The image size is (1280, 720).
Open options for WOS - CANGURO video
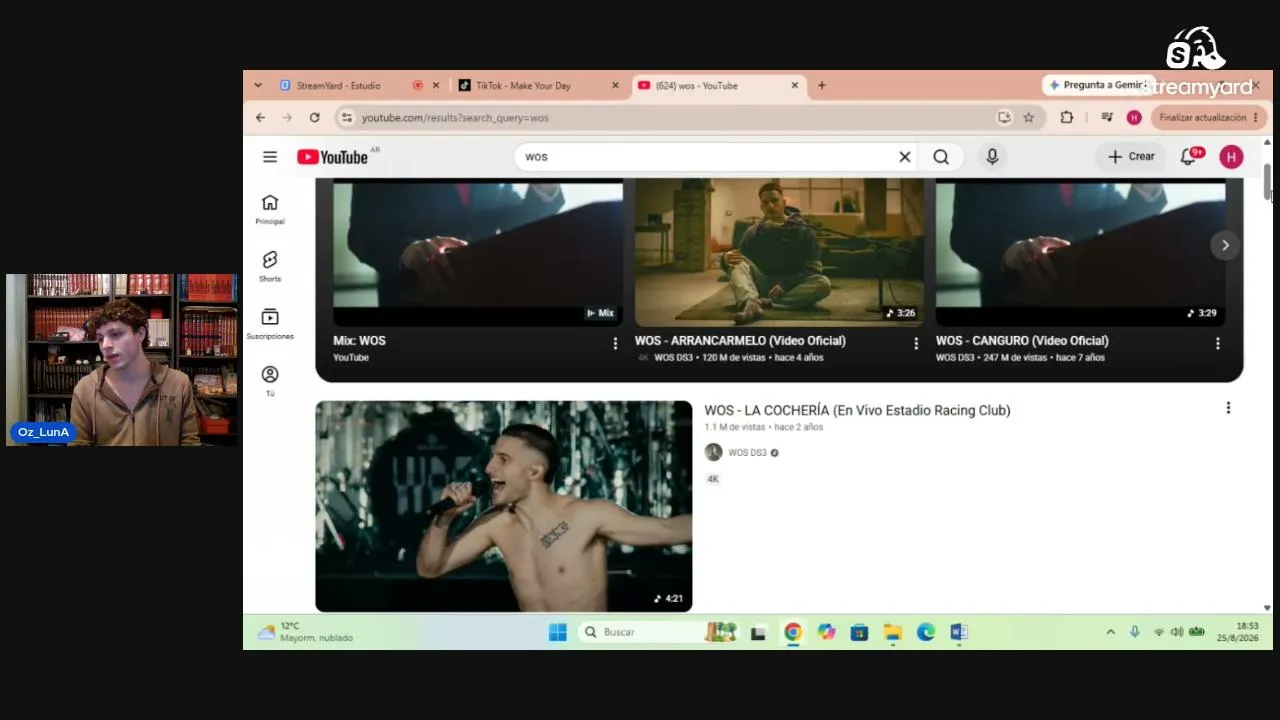pyautogui.click(x=1218, y=344)
